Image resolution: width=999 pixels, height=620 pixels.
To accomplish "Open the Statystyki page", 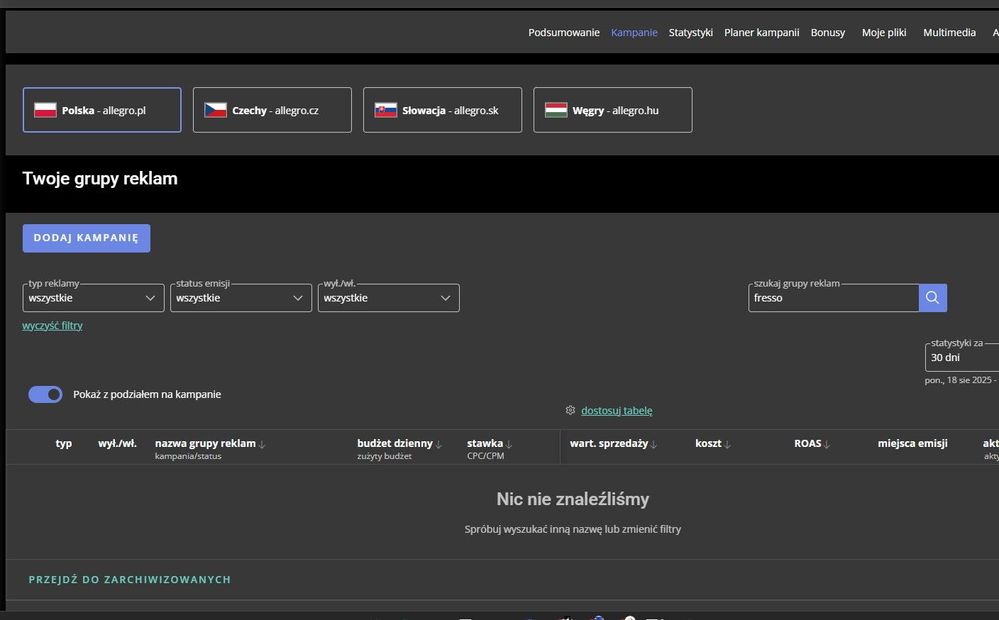I will coord(691,32).
